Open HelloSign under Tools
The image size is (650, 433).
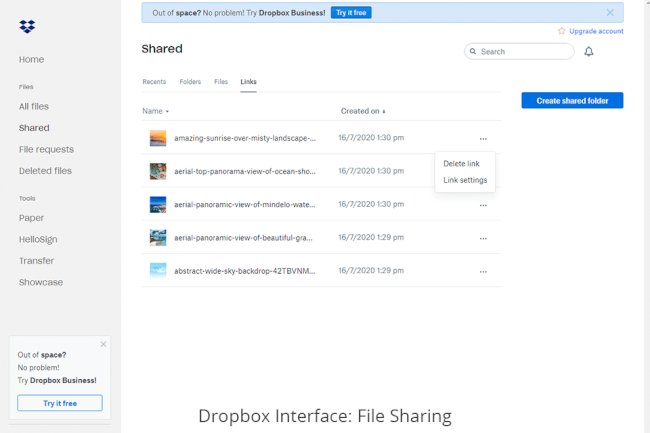(38, 239)
